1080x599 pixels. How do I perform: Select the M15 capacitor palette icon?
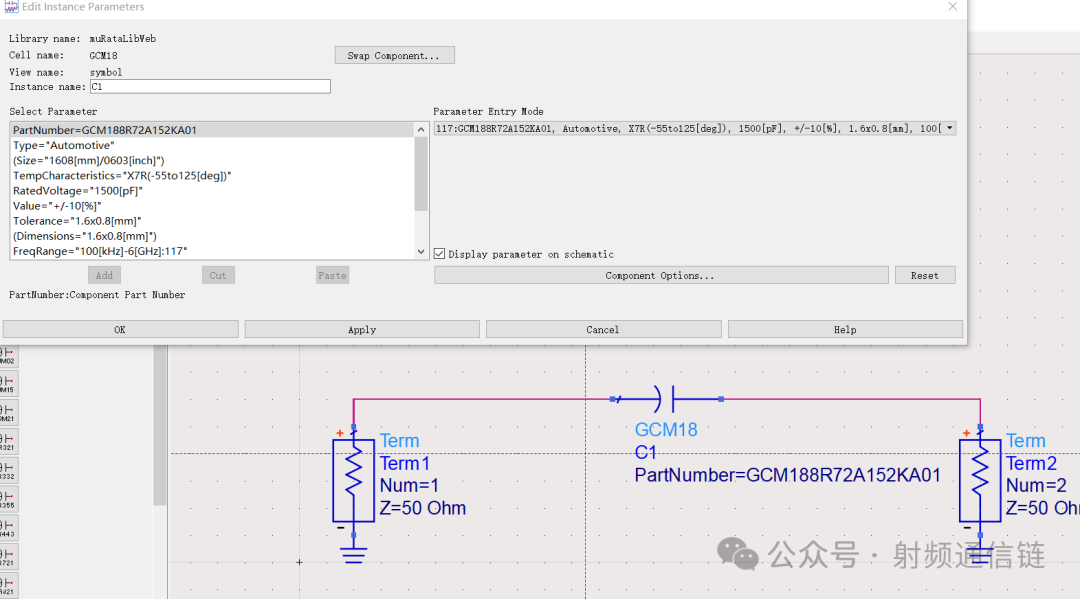(8, 385)
